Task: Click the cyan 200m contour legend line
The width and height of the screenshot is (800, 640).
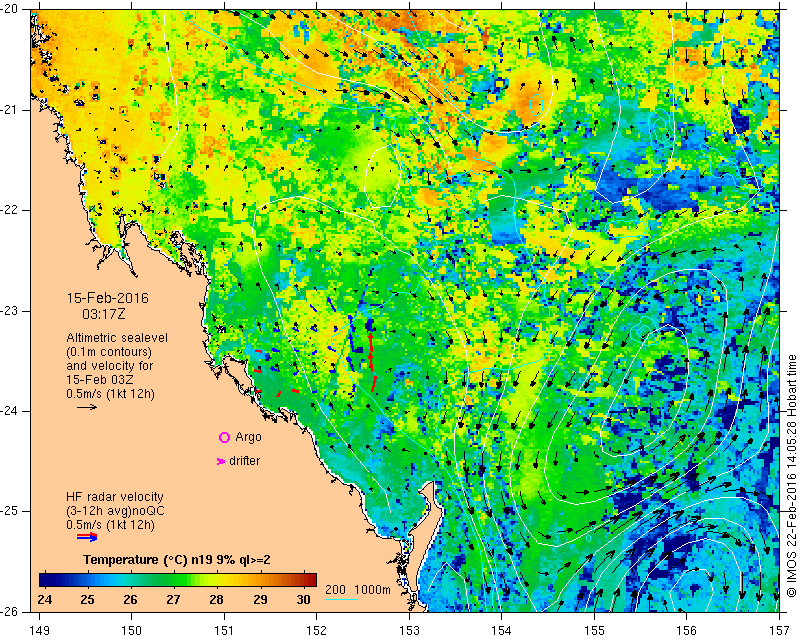Action: tap(341, 599)
